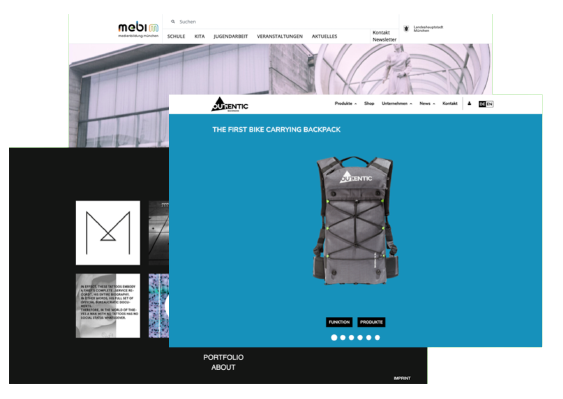Viewport: 563px width, 399px height.
Task: Expand the Unternehmen dropdown menu
Action: [x=397, y=103]
